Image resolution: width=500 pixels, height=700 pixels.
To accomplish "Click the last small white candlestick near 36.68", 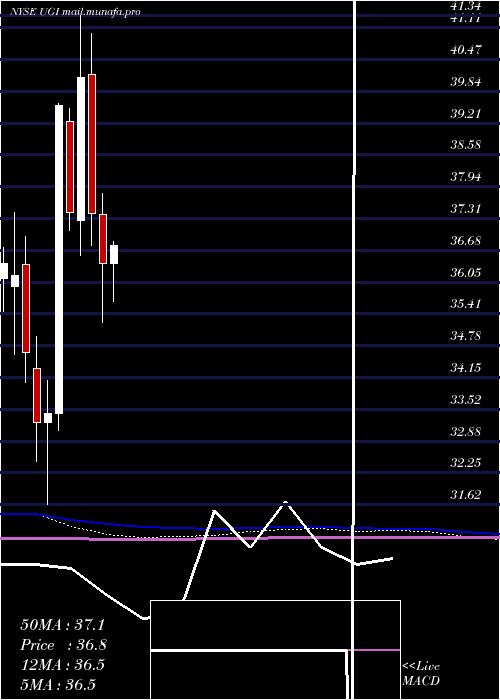I will click(x=114, y=254).
